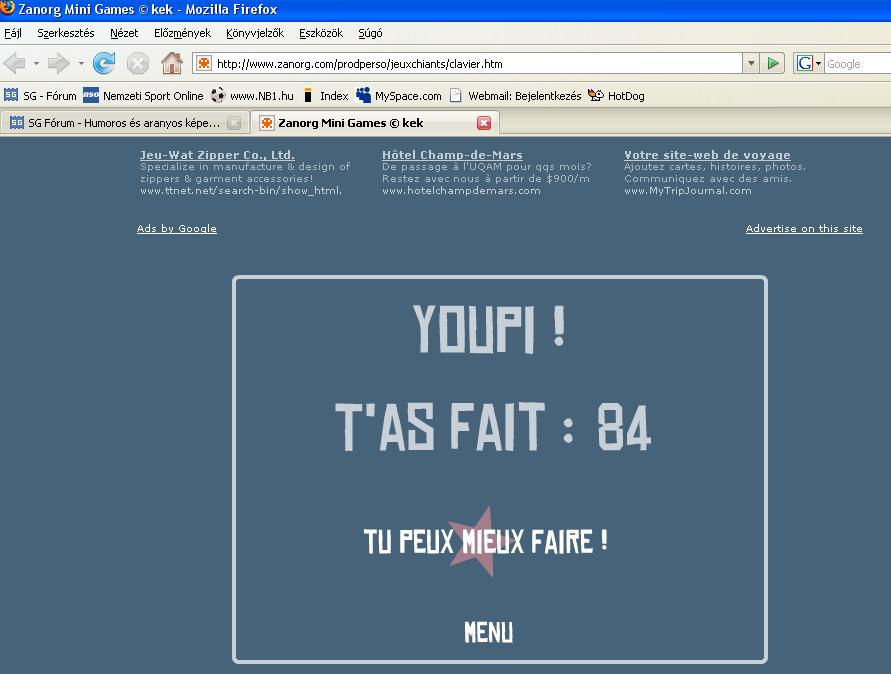
Task: Click the Stop loading icon
Action: click(138, 63)
